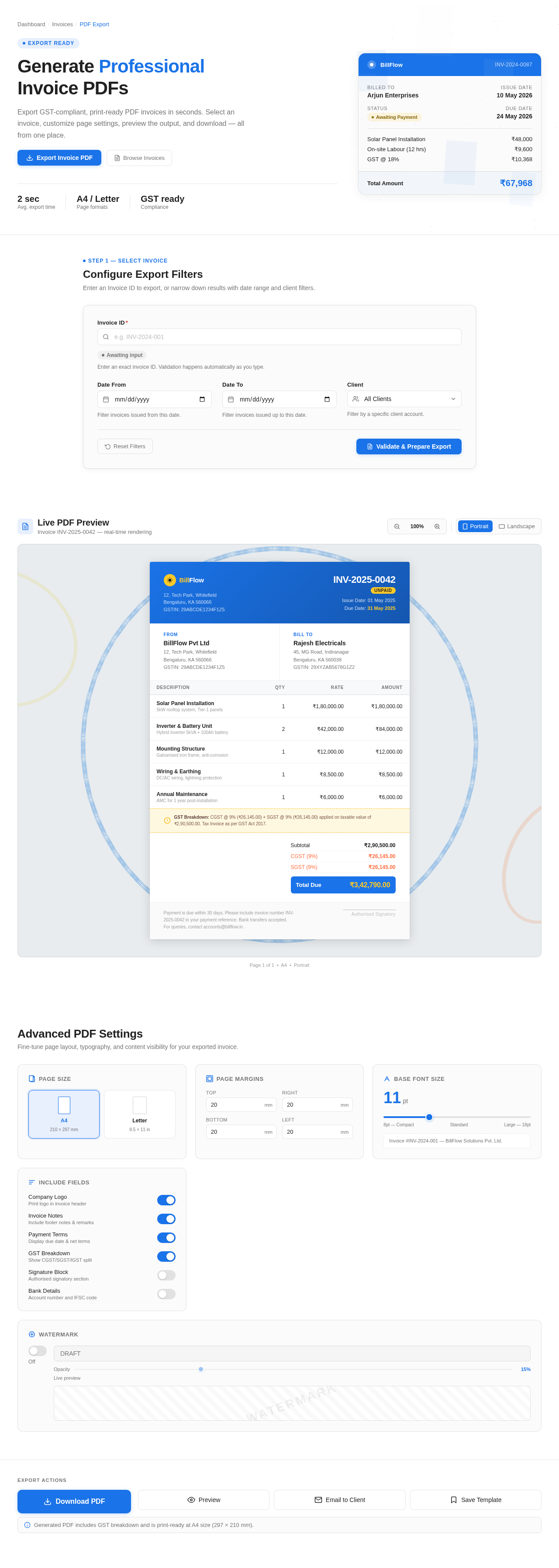Viewport: 559px width, 1568px height.
Task: Click the Export Invoice PDF button
Action: (x=59, y=158)
